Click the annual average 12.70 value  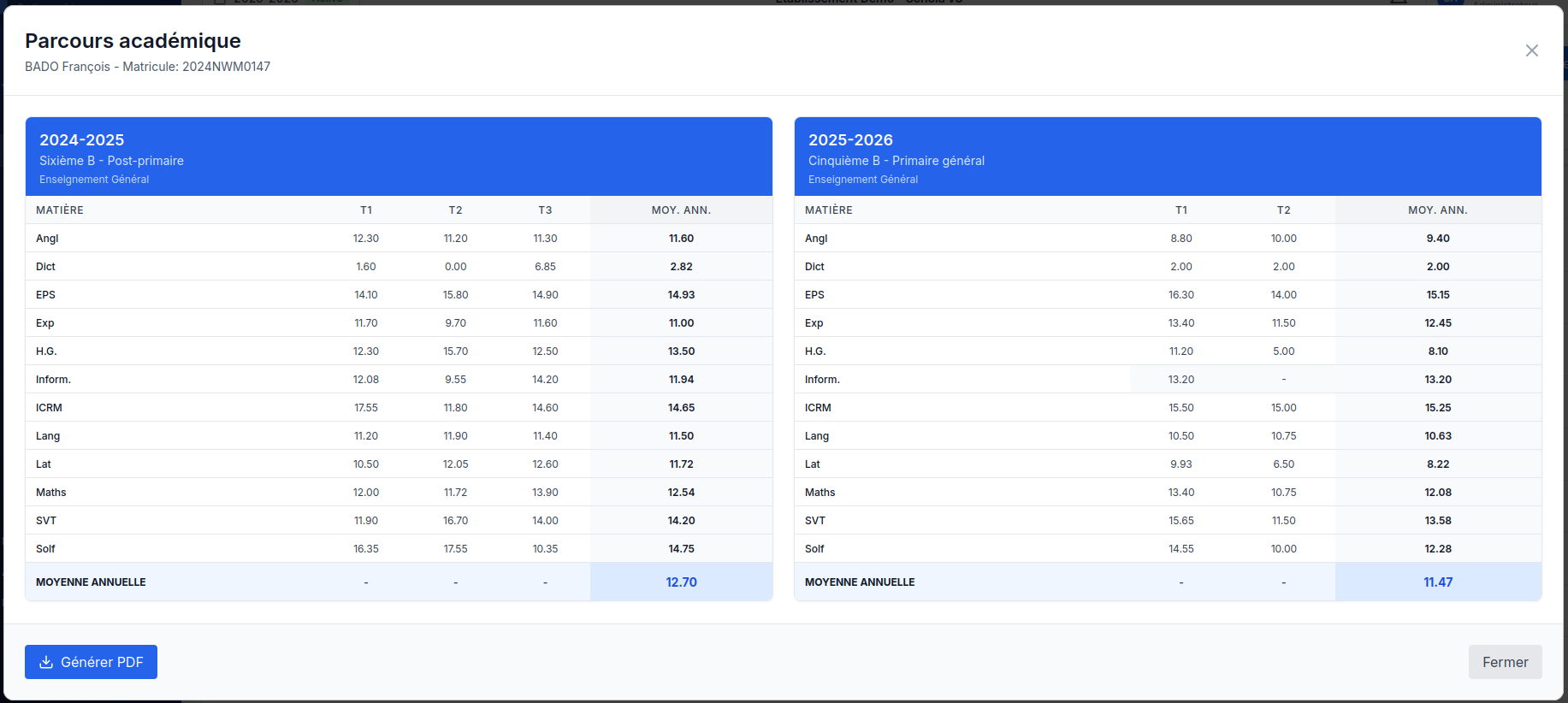click(x=681, y=582)
